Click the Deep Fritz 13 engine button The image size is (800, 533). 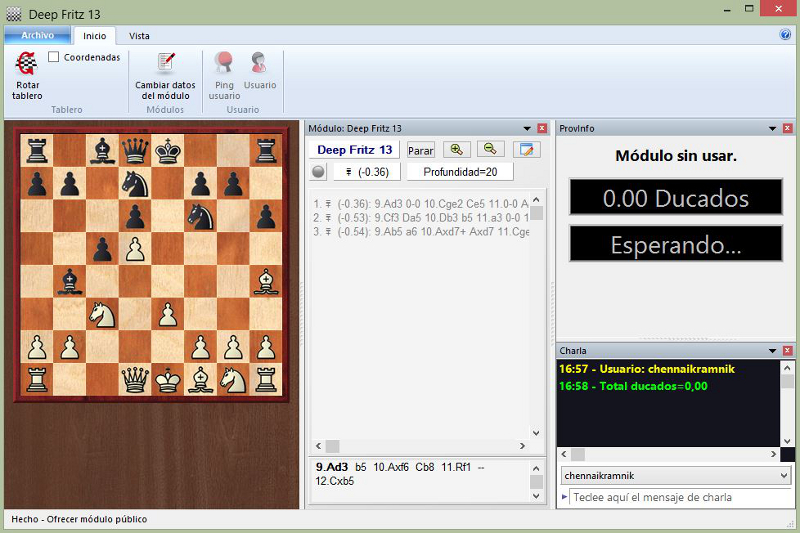click(355, 149)
